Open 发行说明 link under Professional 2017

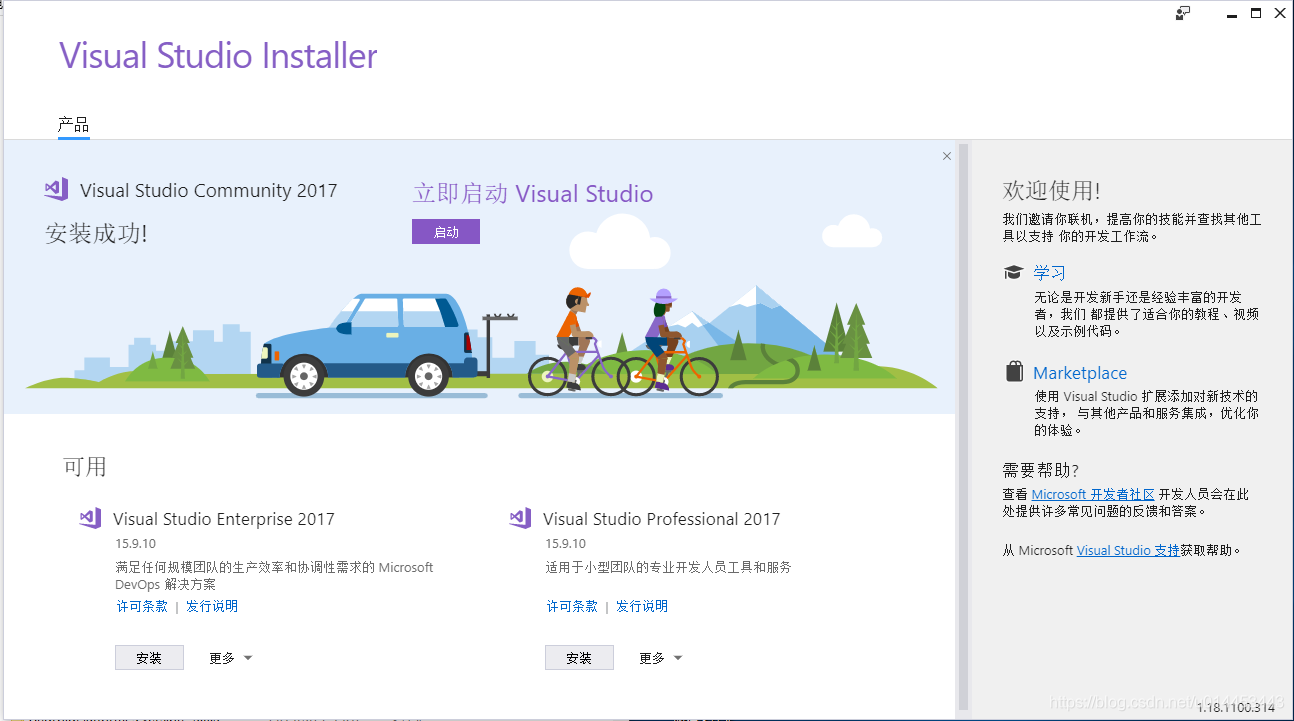[642, 606]
